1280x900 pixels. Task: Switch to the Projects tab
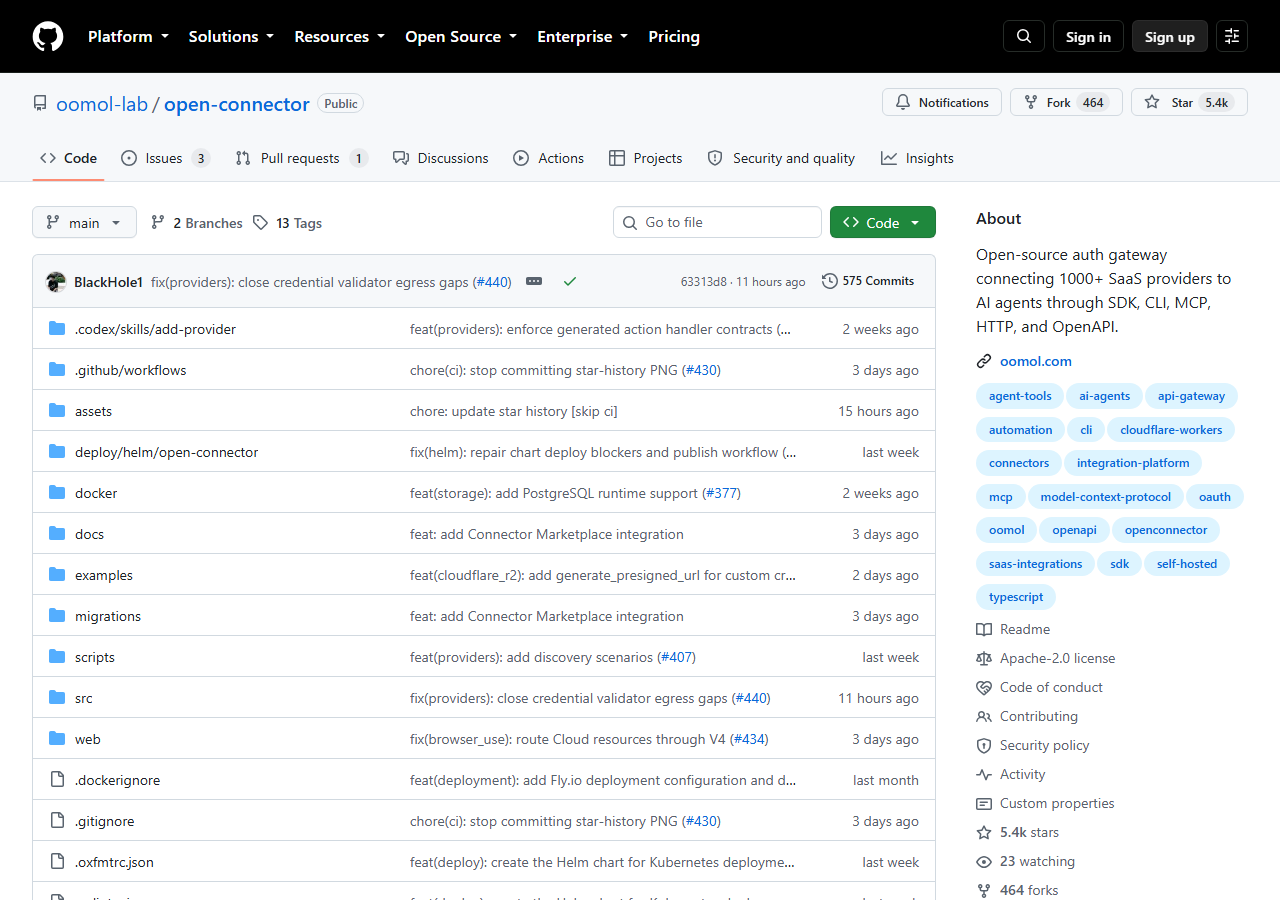645,158
